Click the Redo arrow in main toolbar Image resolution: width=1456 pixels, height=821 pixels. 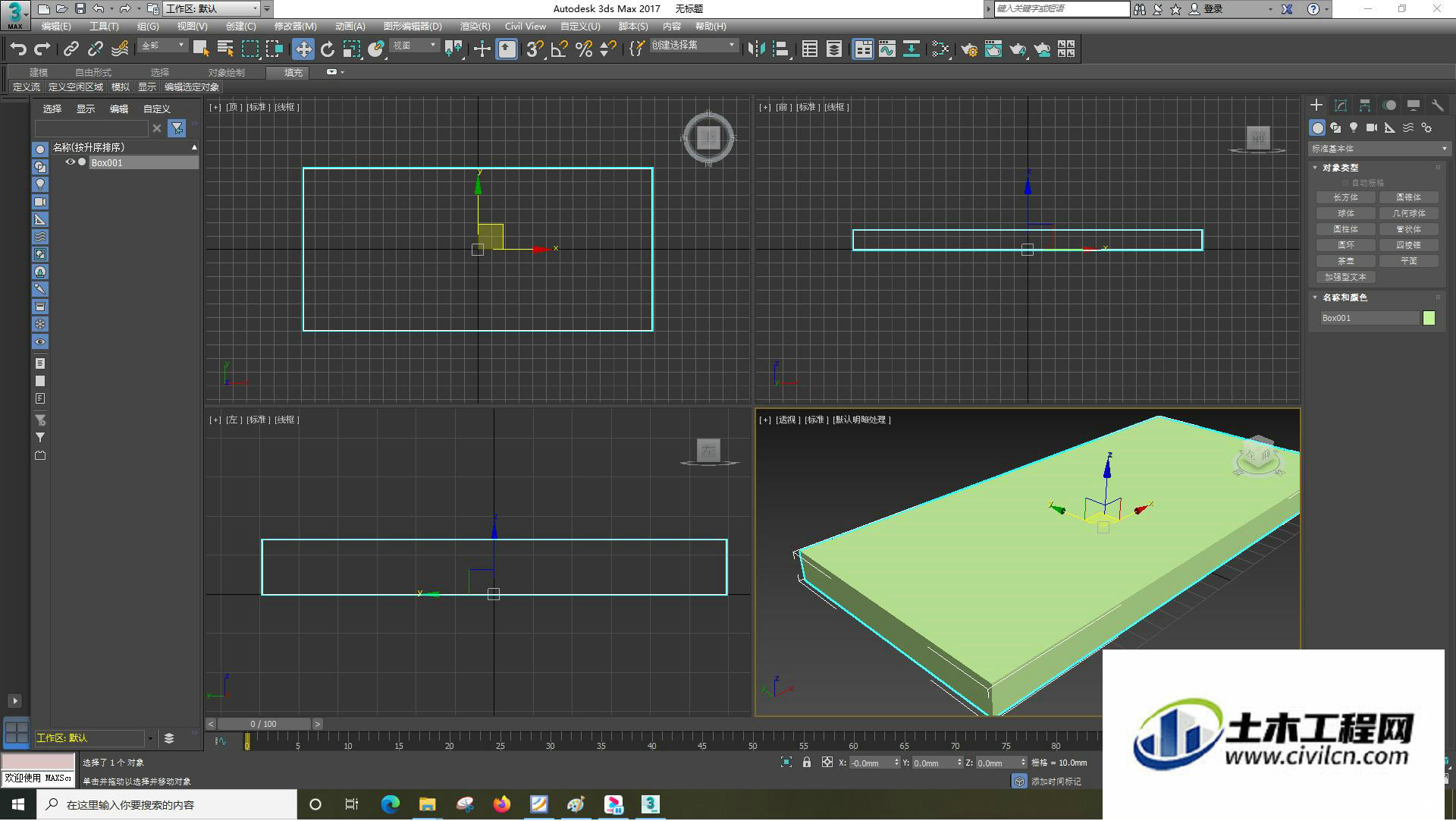42,49
